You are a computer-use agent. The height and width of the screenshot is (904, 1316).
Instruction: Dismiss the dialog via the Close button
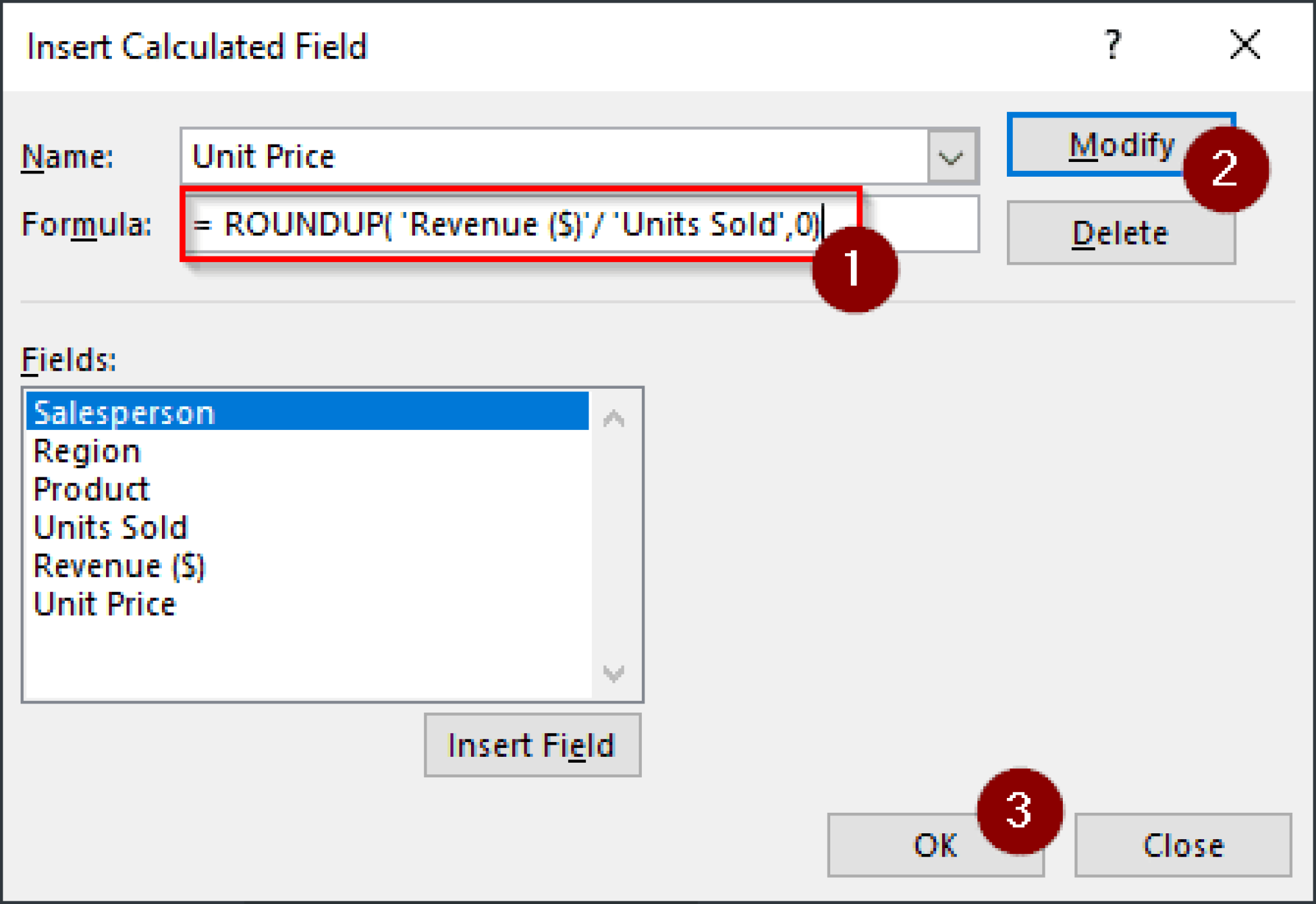pyautogui.click(x=1182, y=846)
